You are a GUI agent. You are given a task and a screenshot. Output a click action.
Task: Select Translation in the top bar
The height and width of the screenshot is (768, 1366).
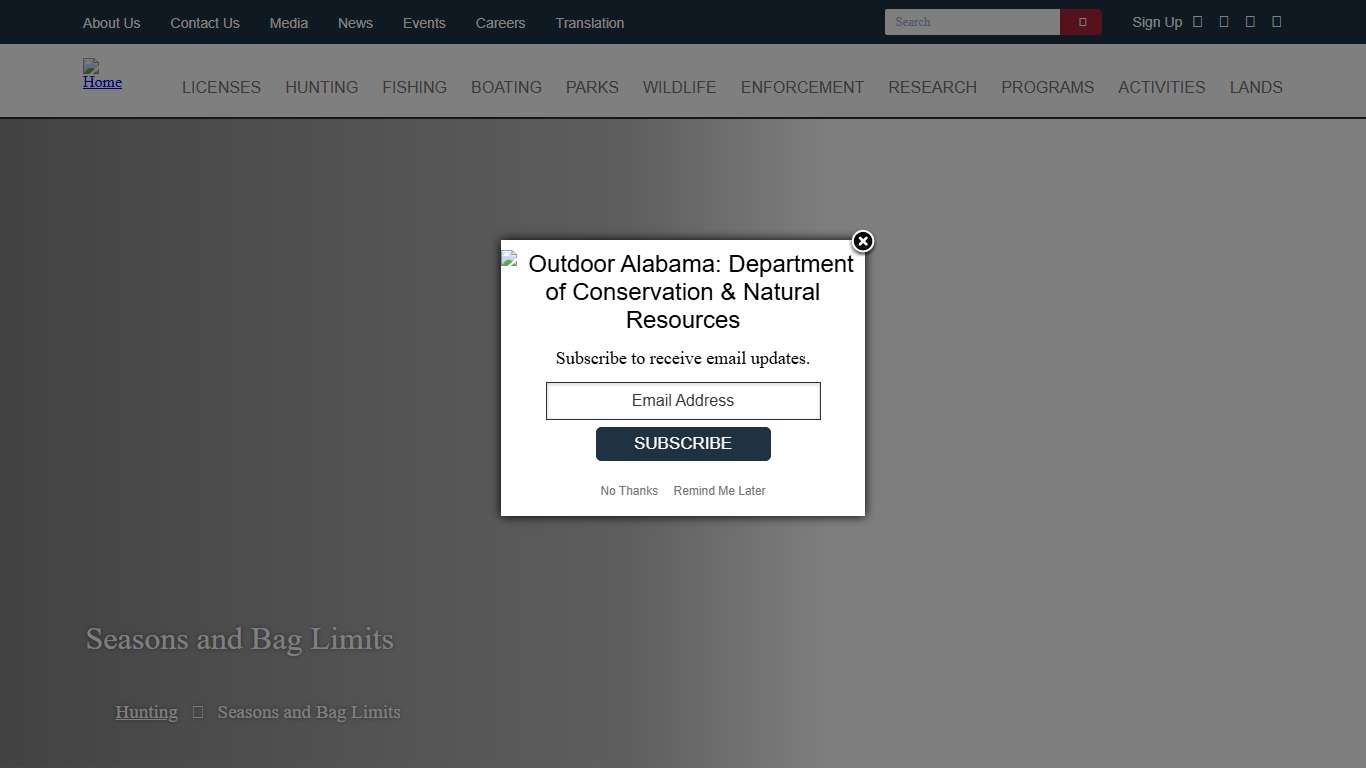589,22
